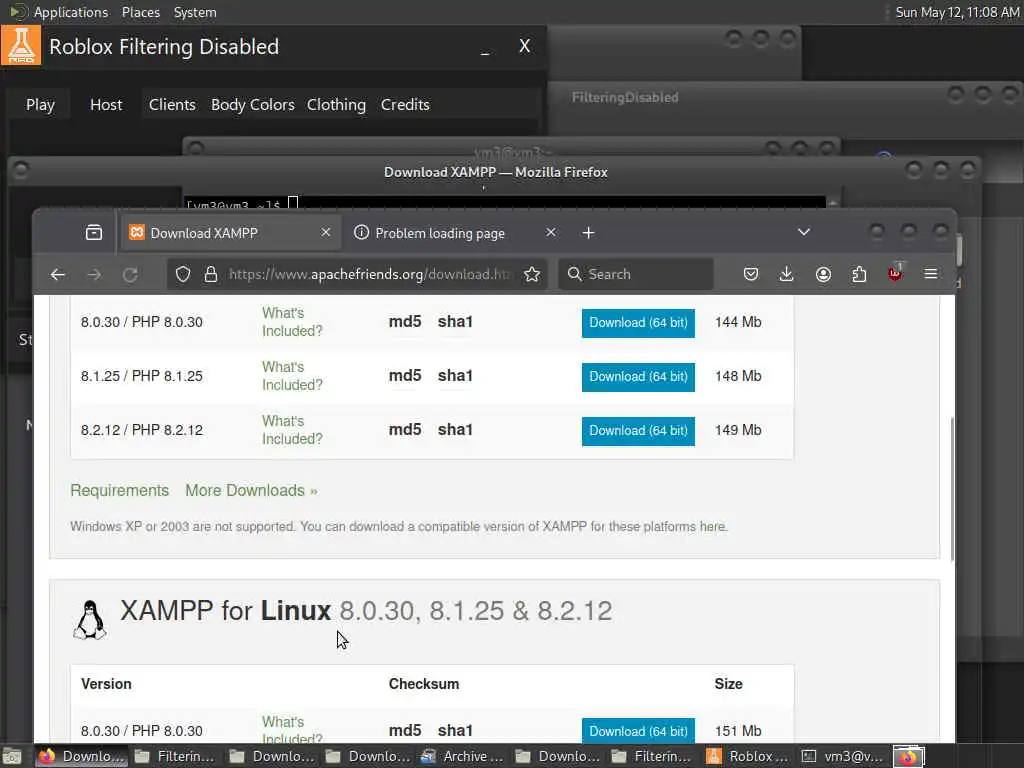Click the Linux penguin icon
Image resolution: width=1024 pixels, height=768 pixels.
click(x=89, y=620)
